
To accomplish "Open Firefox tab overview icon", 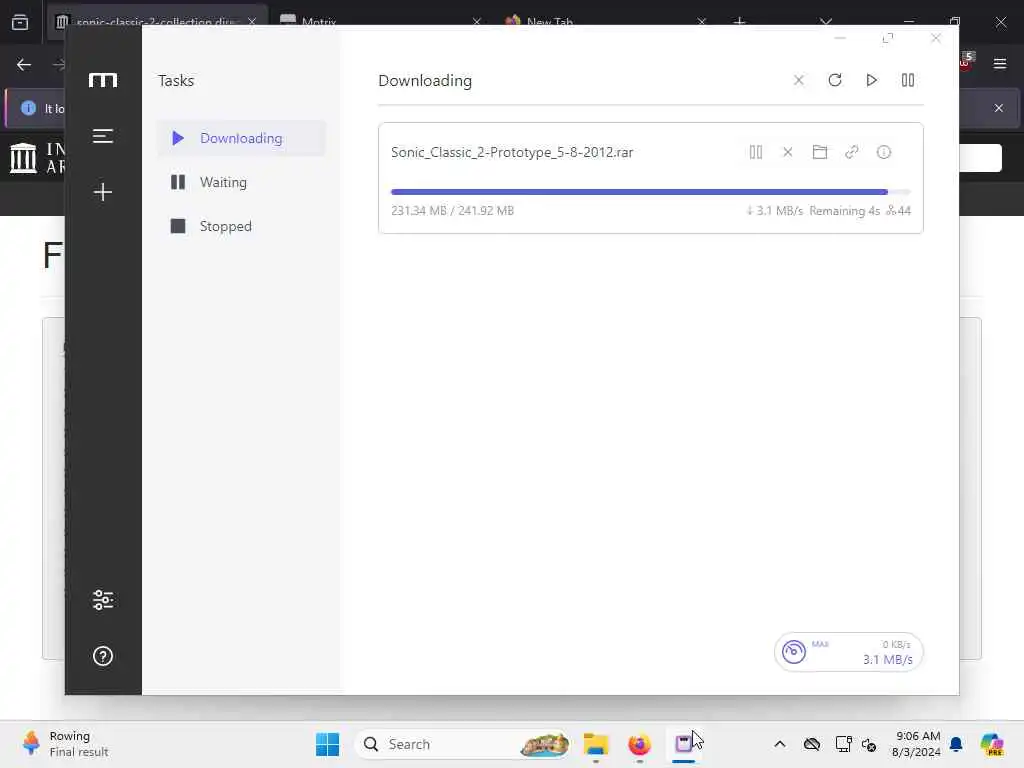I will coord(20,22).
